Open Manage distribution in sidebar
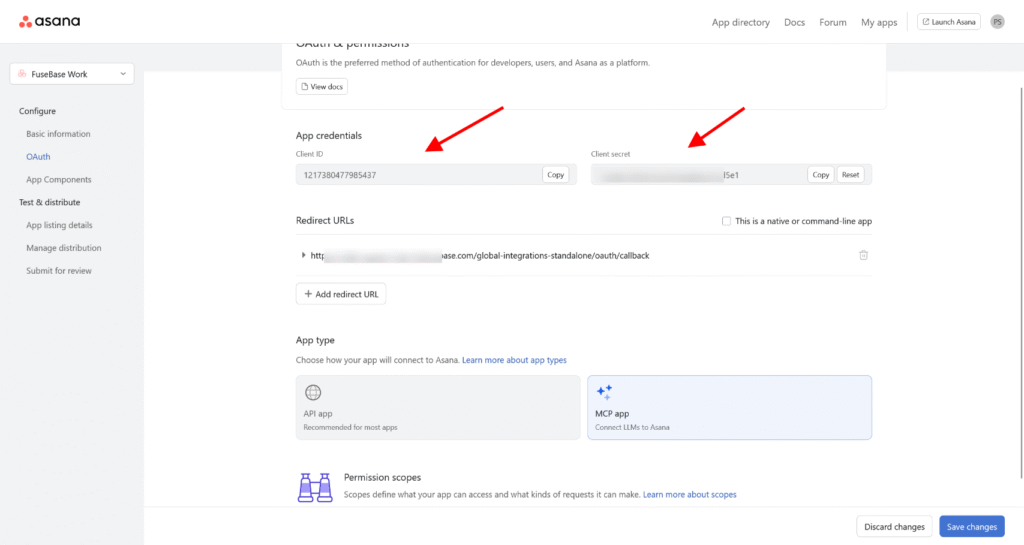 63,248
